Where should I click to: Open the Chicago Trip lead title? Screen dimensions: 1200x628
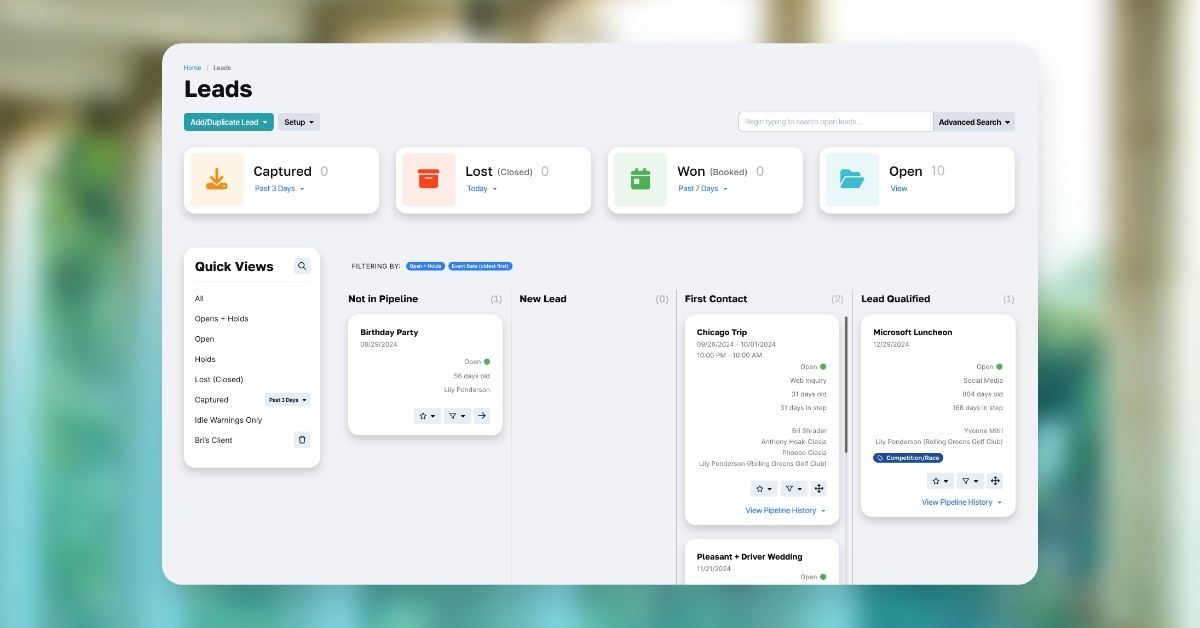722,332
